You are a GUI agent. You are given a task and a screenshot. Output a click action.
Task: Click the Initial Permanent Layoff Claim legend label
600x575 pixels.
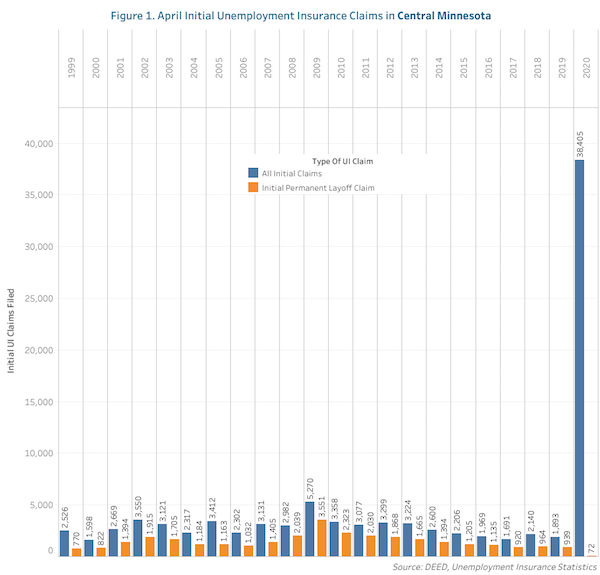pos(318,186)
